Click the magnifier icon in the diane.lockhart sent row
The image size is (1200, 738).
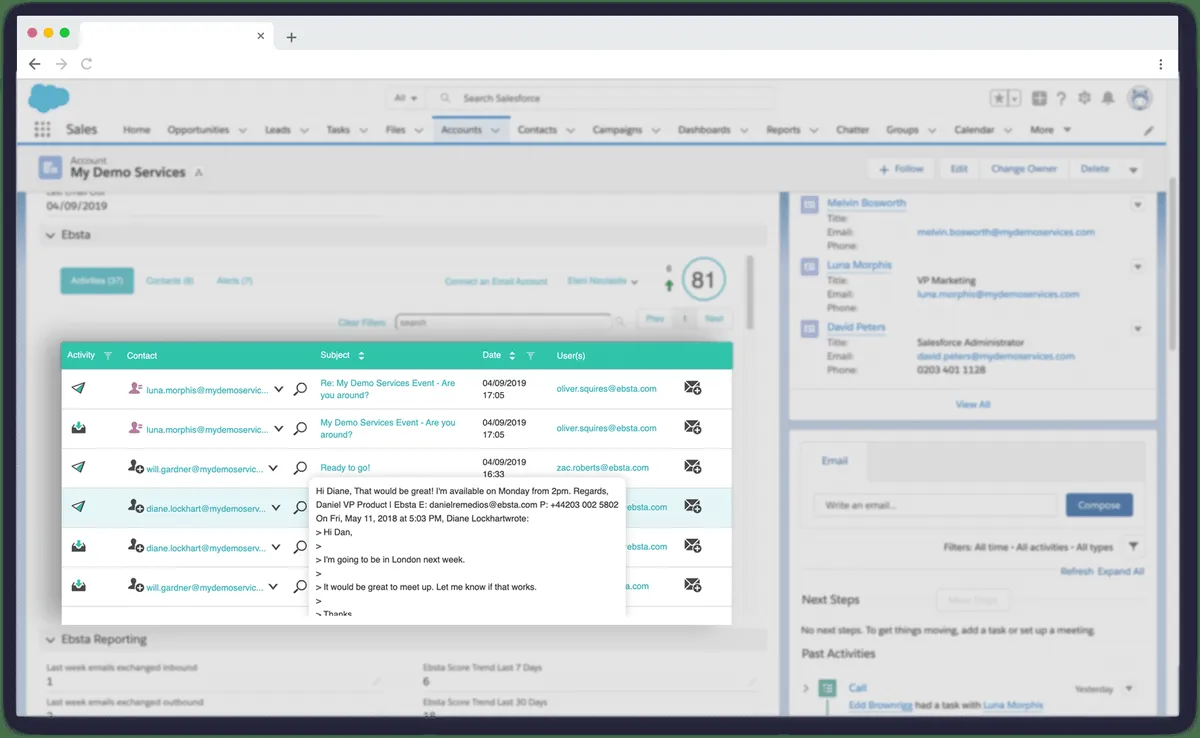pos(300,507)
